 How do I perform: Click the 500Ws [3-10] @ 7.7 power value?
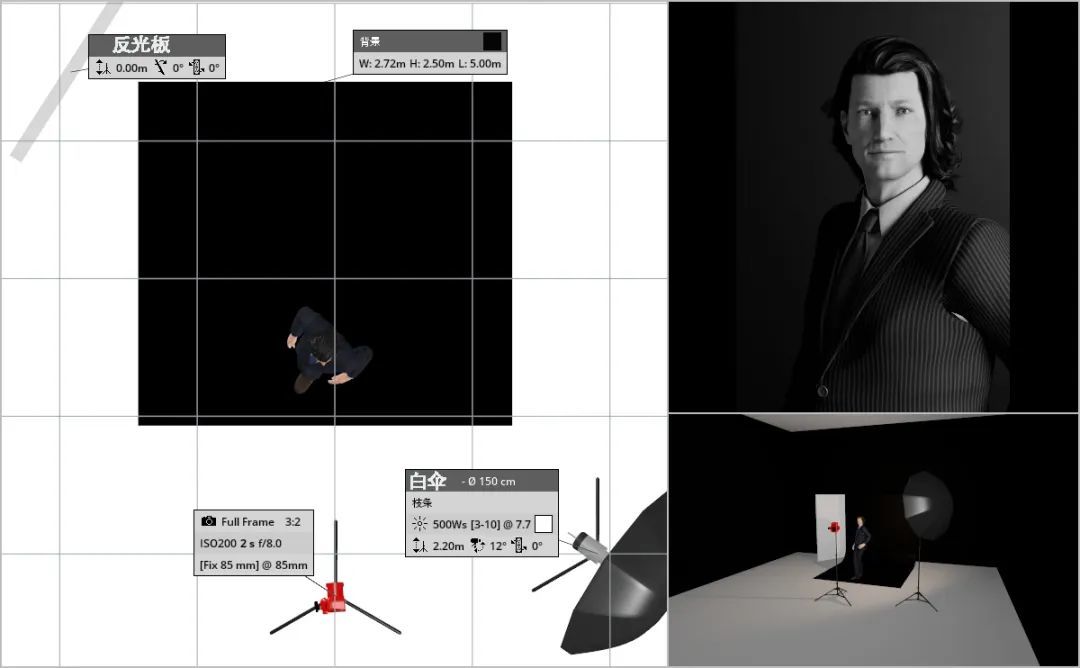pyautogui.click(x=481, y=524)
